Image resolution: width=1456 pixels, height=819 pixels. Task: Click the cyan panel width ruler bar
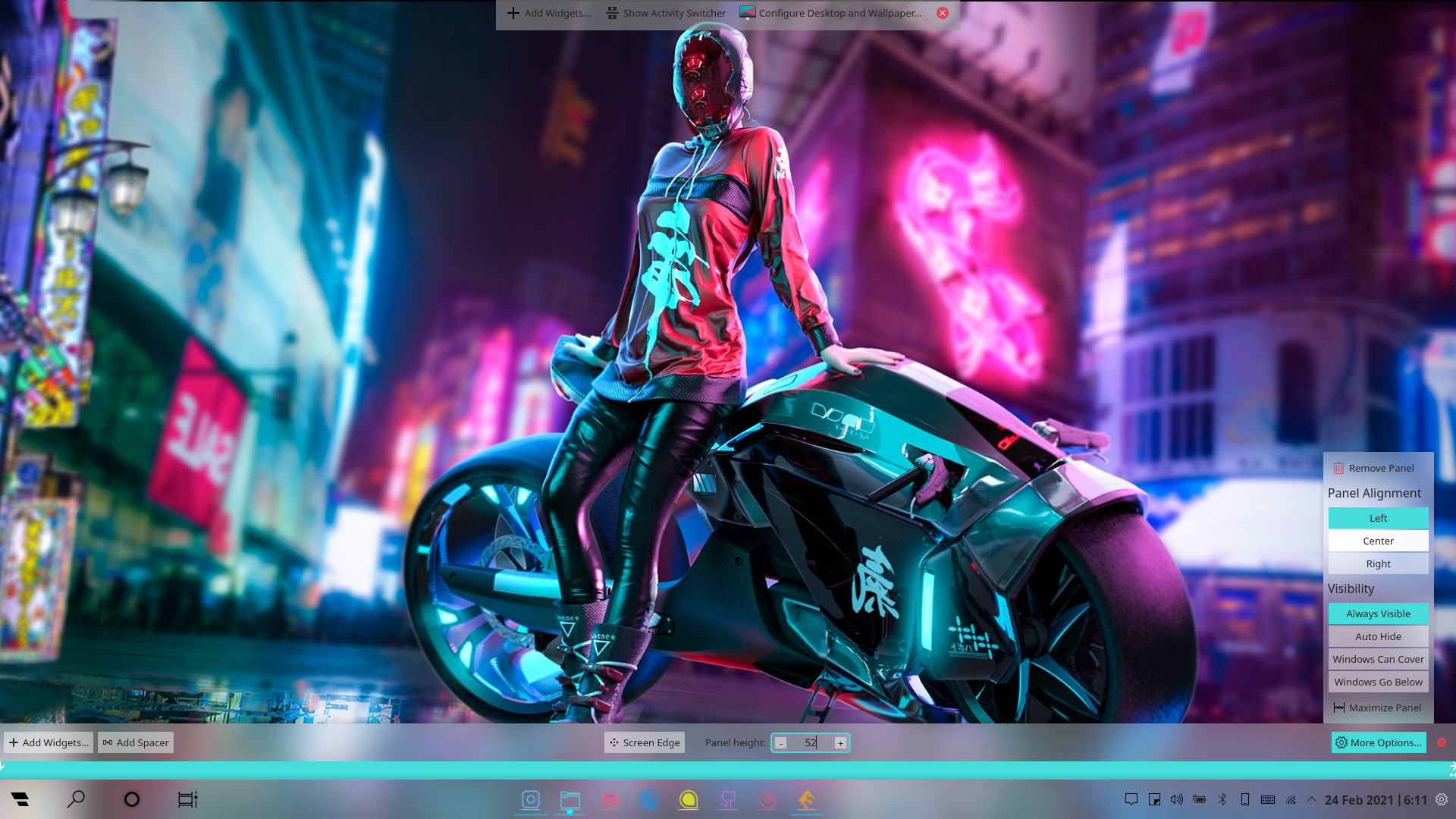728,770
